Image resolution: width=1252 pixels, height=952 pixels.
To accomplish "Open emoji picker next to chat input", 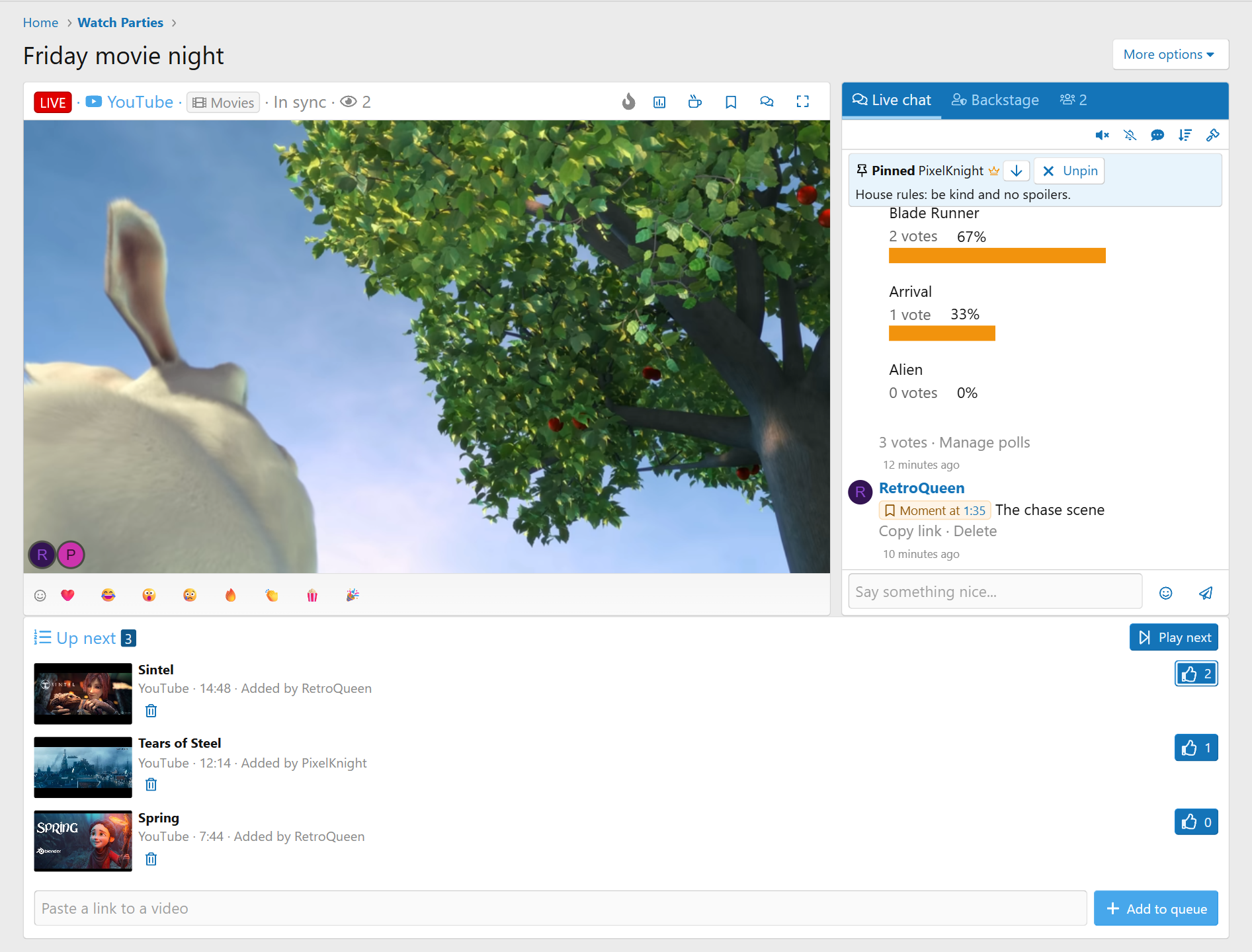I will 1166,593.
